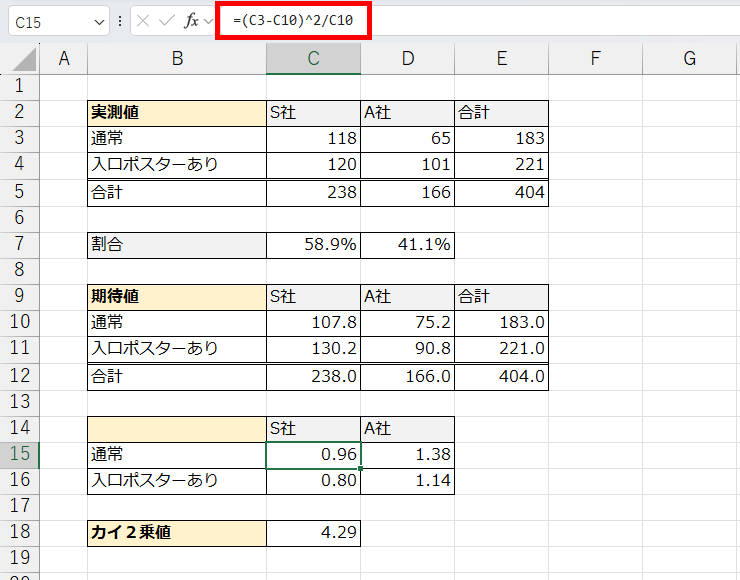Click the 58.9% ratio cell
The height and width of the screenshot is (580, 740).
(313, 244)
